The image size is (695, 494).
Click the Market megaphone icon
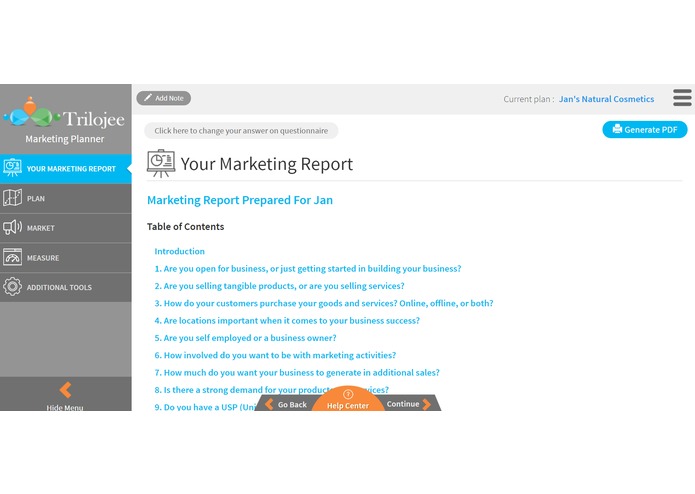[12, 227]
